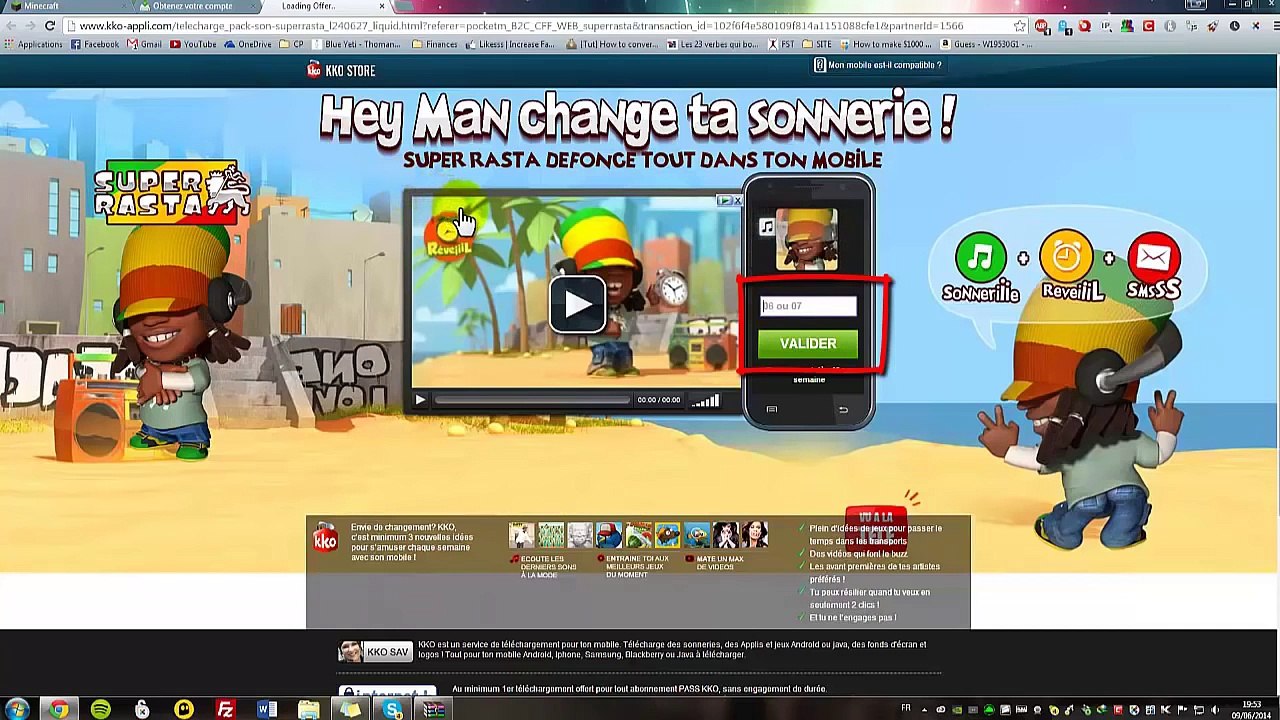The height and width of the screenshot is (720, 1280).
Task: Open the '[Tut] How to conver...' bookmark
Action: point(611,44)
